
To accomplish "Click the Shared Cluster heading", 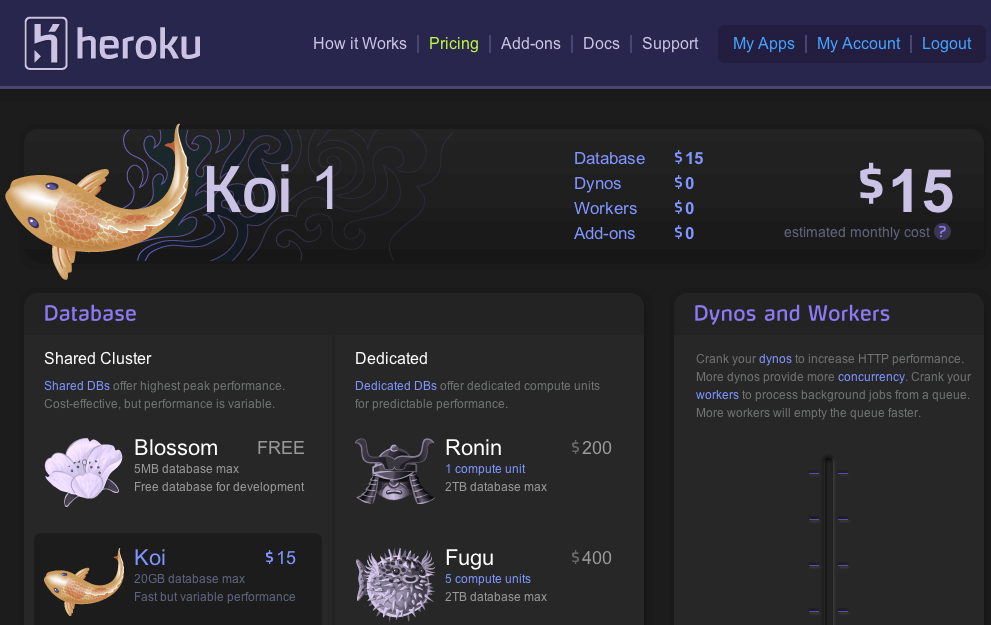I will (97, 358).
